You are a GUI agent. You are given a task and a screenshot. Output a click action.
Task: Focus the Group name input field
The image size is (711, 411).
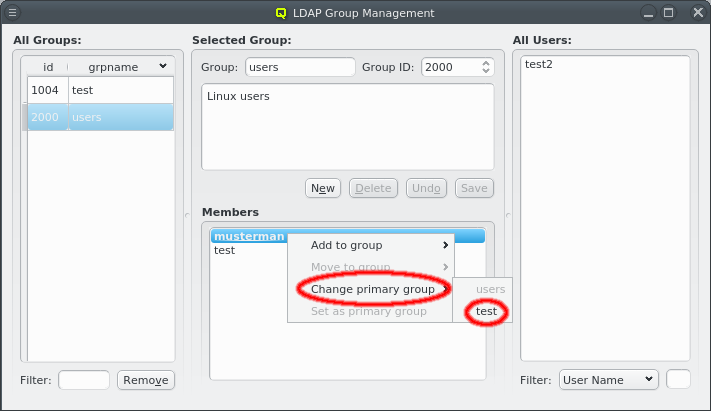(x=300, y=67)
